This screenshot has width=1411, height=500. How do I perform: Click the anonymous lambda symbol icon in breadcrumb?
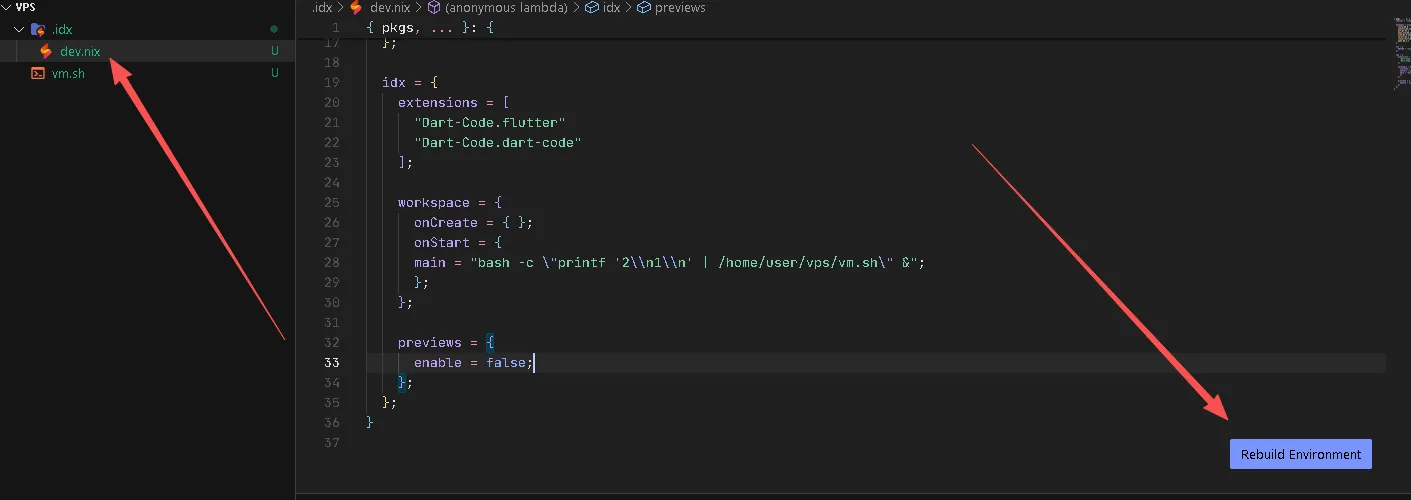pyautogui.click(x=434, y=8)
